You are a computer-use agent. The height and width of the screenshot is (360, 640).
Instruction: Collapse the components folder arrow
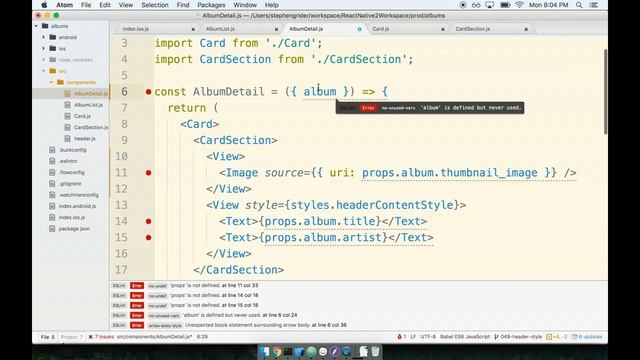click(51, 82)
